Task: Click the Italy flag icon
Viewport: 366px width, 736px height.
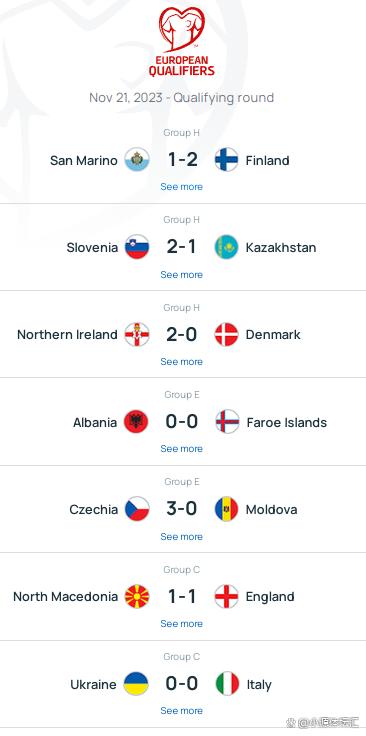Action: pos(228,684)
